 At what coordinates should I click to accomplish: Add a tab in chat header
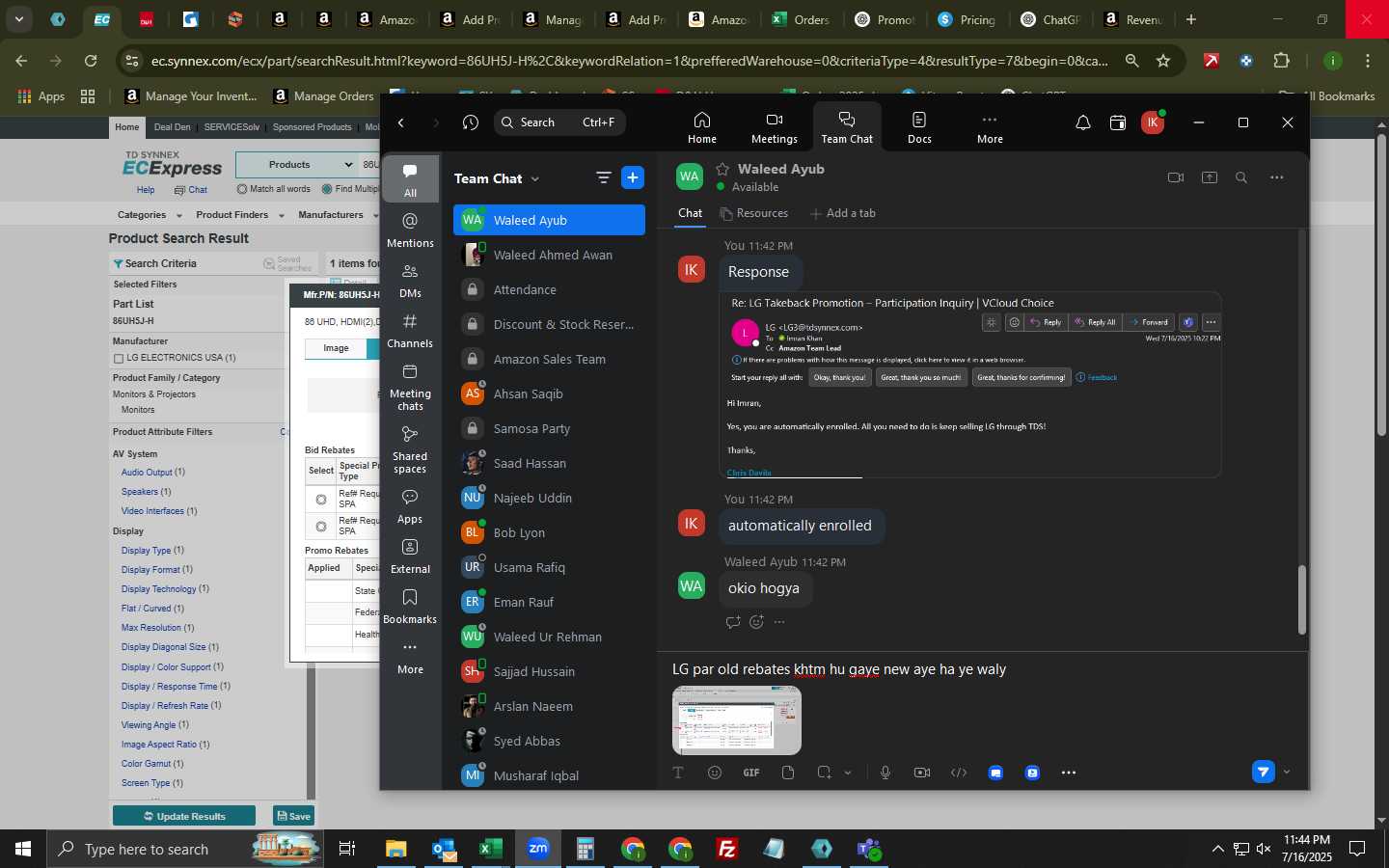tap(843, 213)
